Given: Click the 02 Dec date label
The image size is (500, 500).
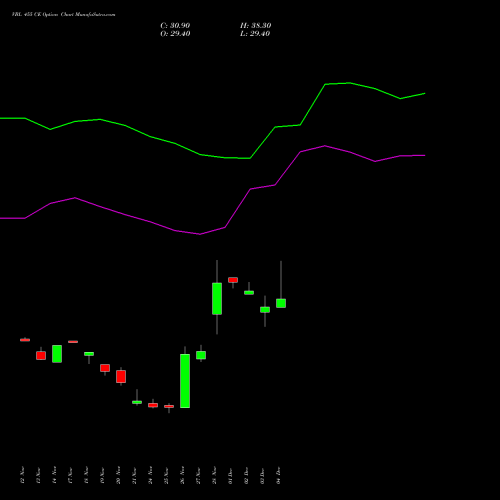Looking at the screenshot, I should tap(246, 475).
